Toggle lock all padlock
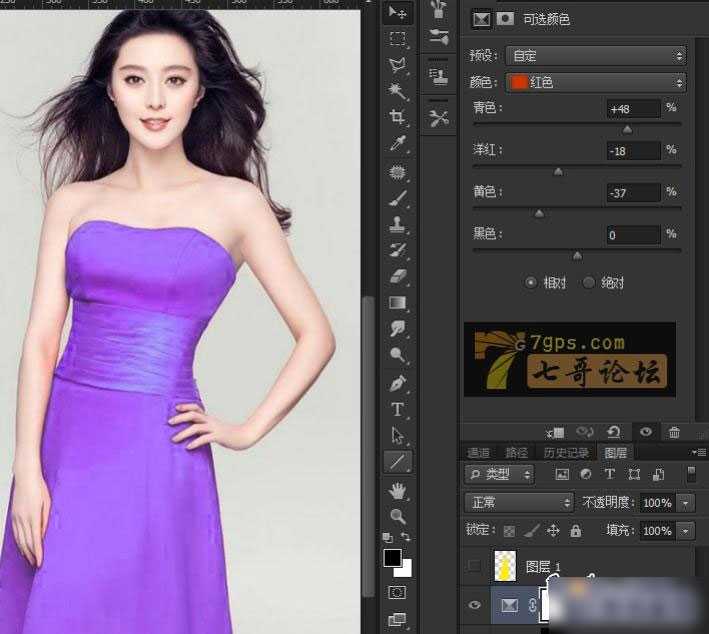 [x=576, y=530]
